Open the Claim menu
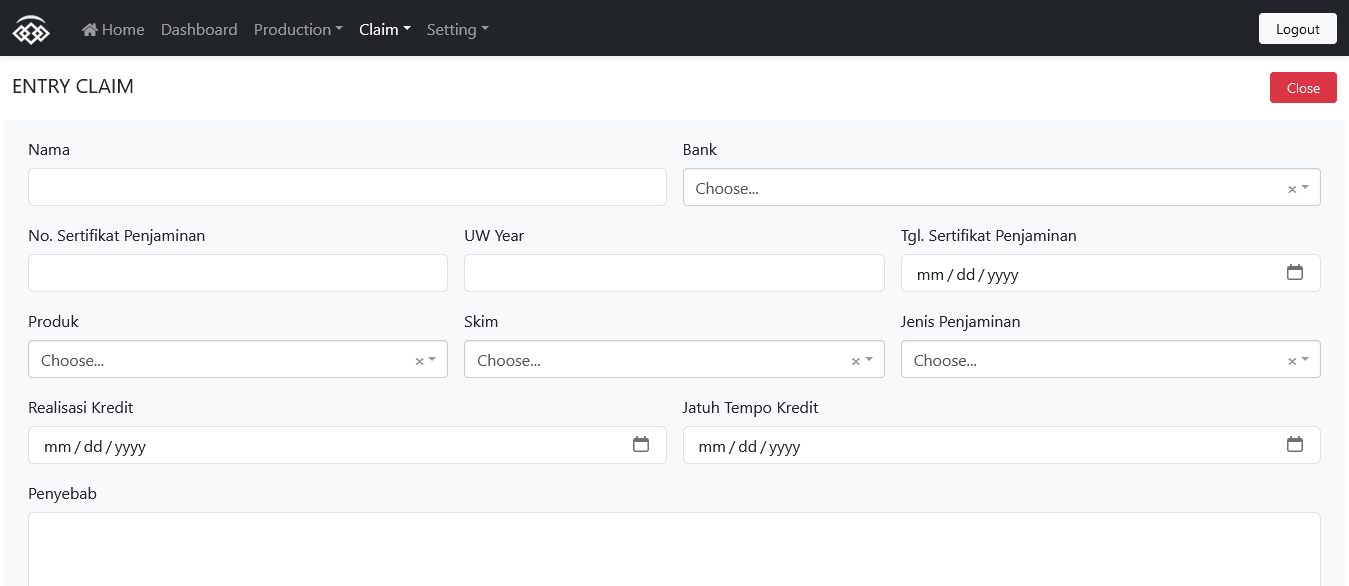The image size is (1349, 586). [x=385, y=30]
